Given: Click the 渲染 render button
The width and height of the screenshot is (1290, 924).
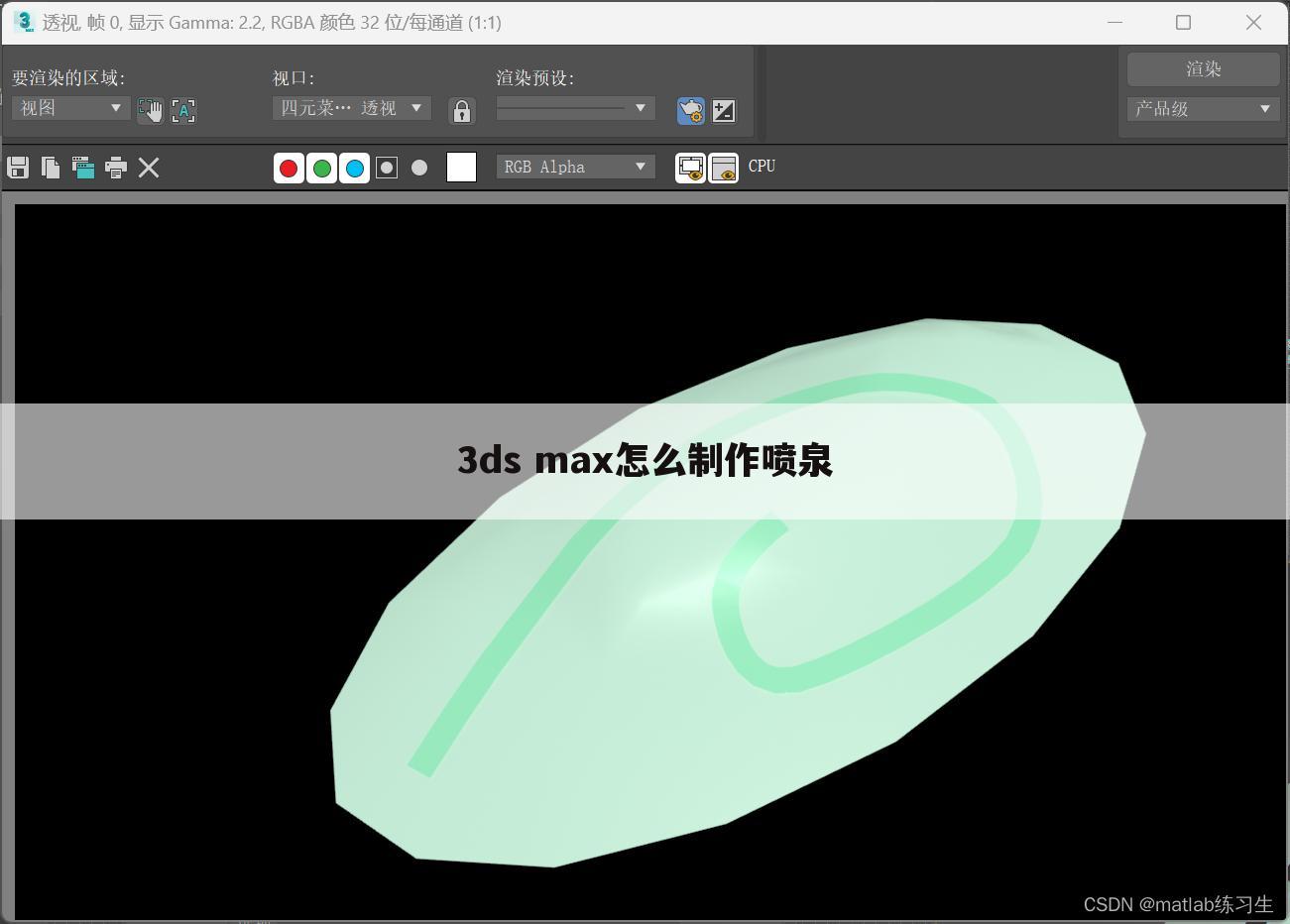Looking at the screenshot, I should [1203, 69].
